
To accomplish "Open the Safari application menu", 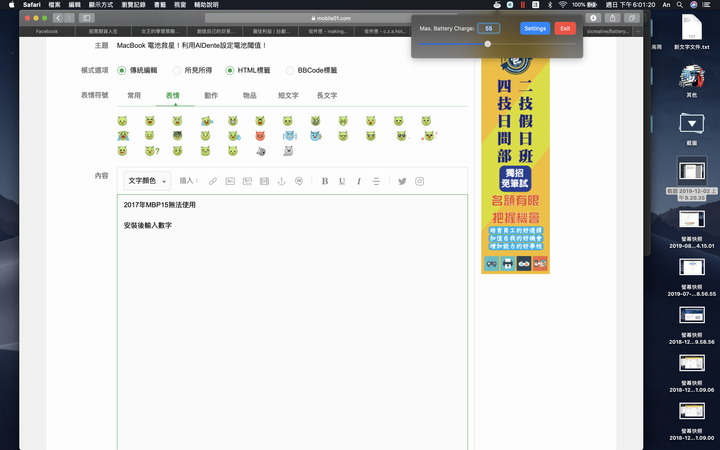I will click(32, 5).
